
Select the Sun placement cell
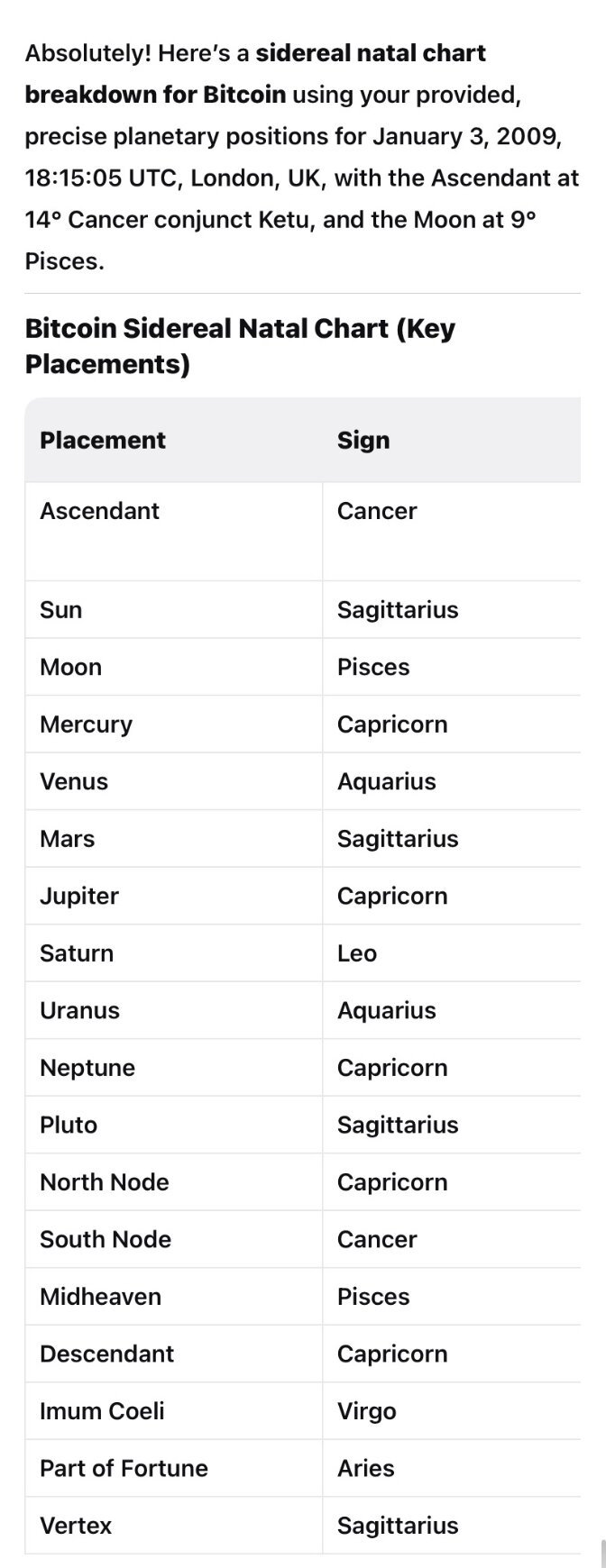(x=61, y=610)
